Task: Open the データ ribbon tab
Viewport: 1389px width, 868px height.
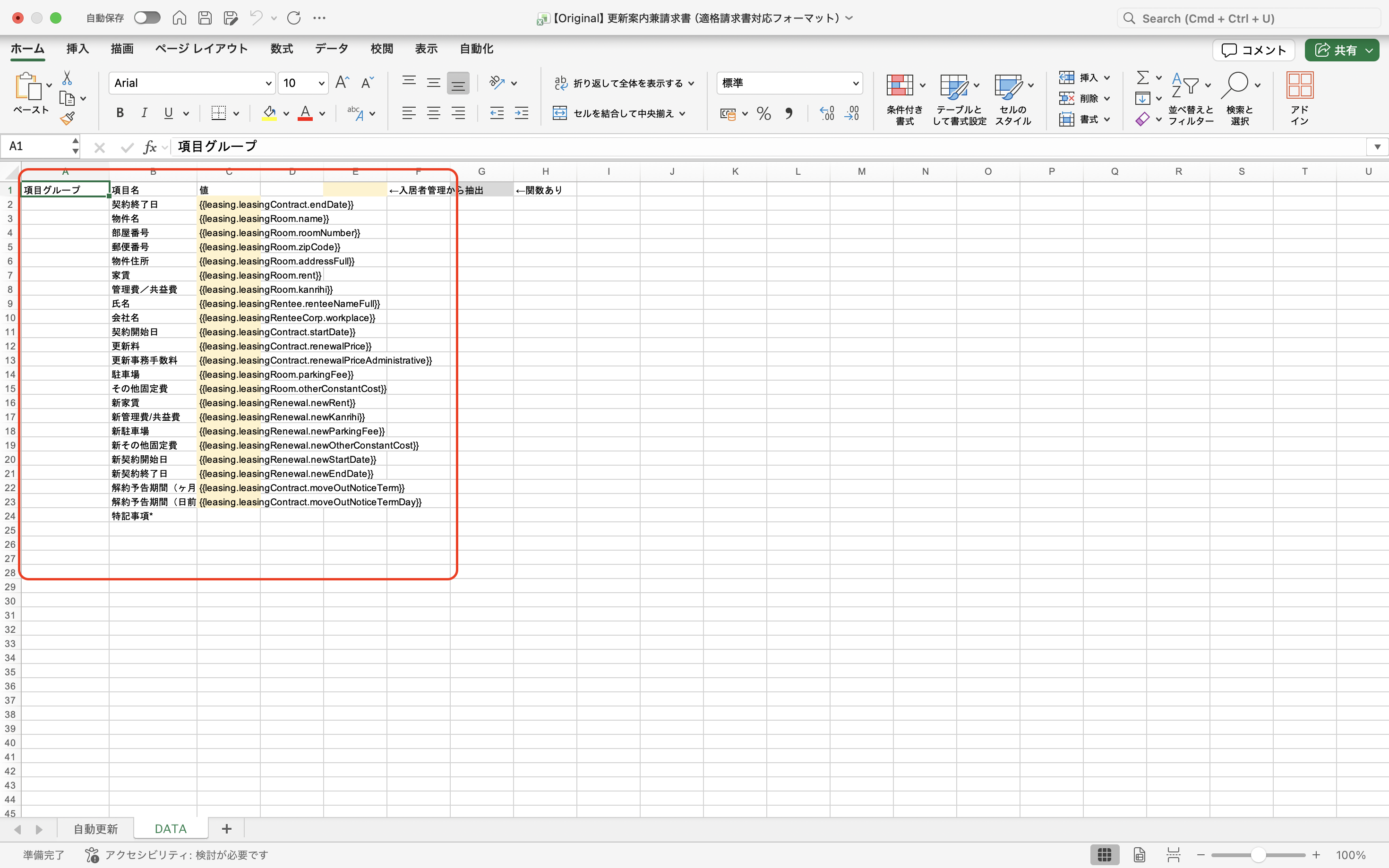Action: (x=332, y=49)
